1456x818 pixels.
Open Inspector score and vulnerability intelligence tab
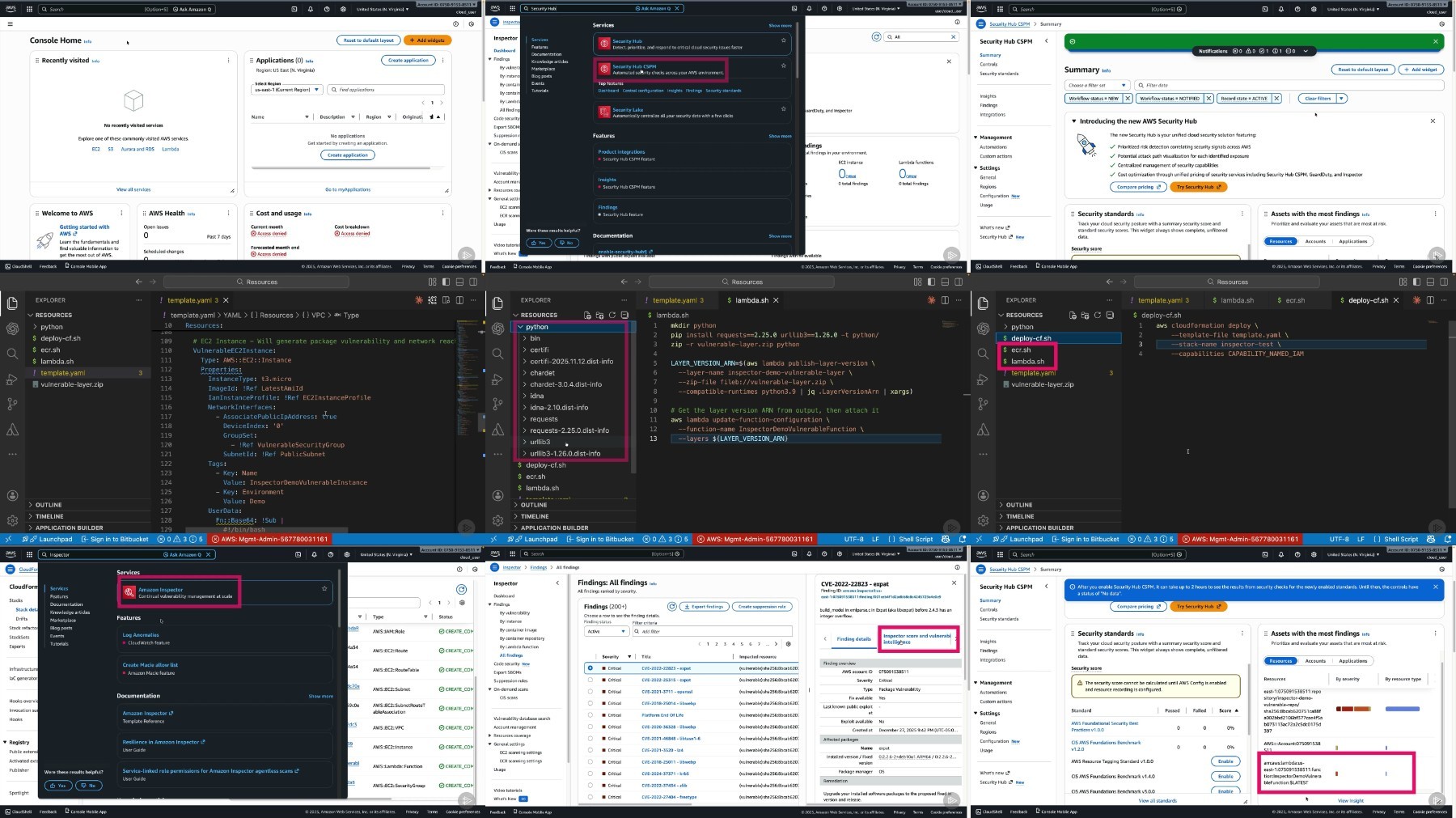pyautogui.click(x=916, y=638)
